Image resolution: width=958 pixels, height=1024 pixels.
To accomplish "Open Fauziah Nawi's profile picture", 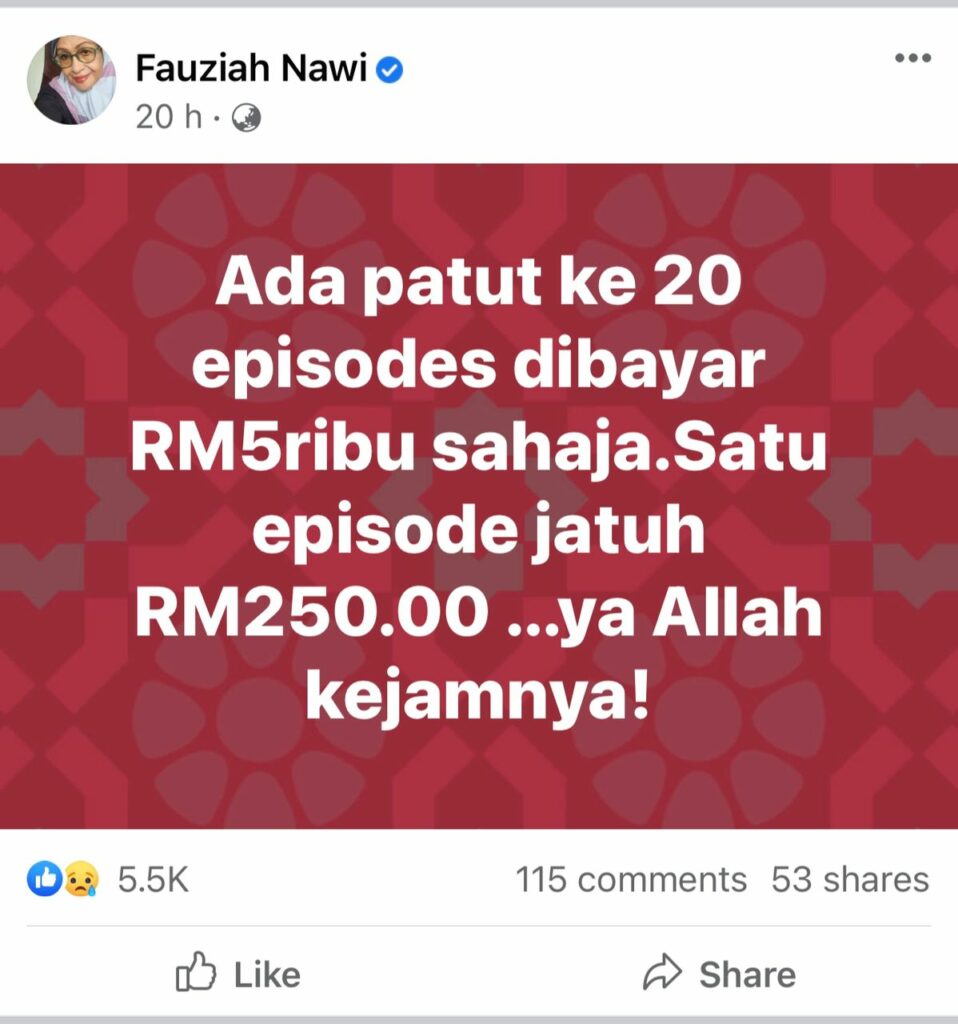I will (x=71, y=80).
